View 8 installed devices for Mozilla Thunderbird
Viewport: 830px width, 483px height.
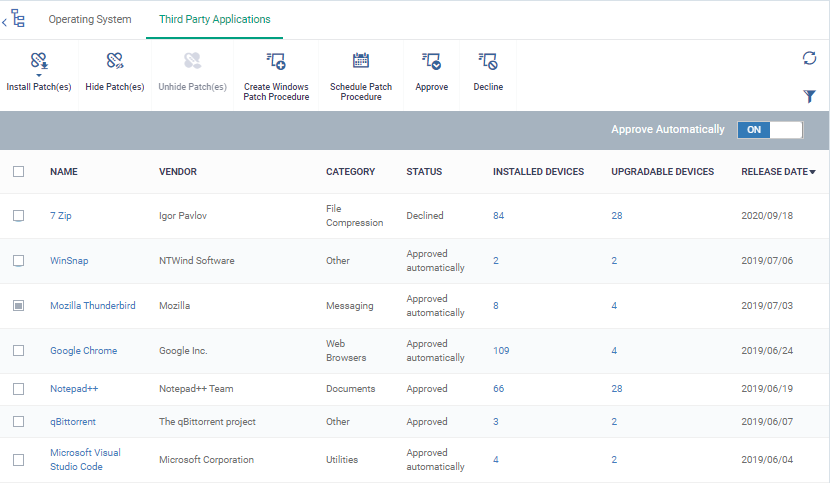tap(496, 306)
